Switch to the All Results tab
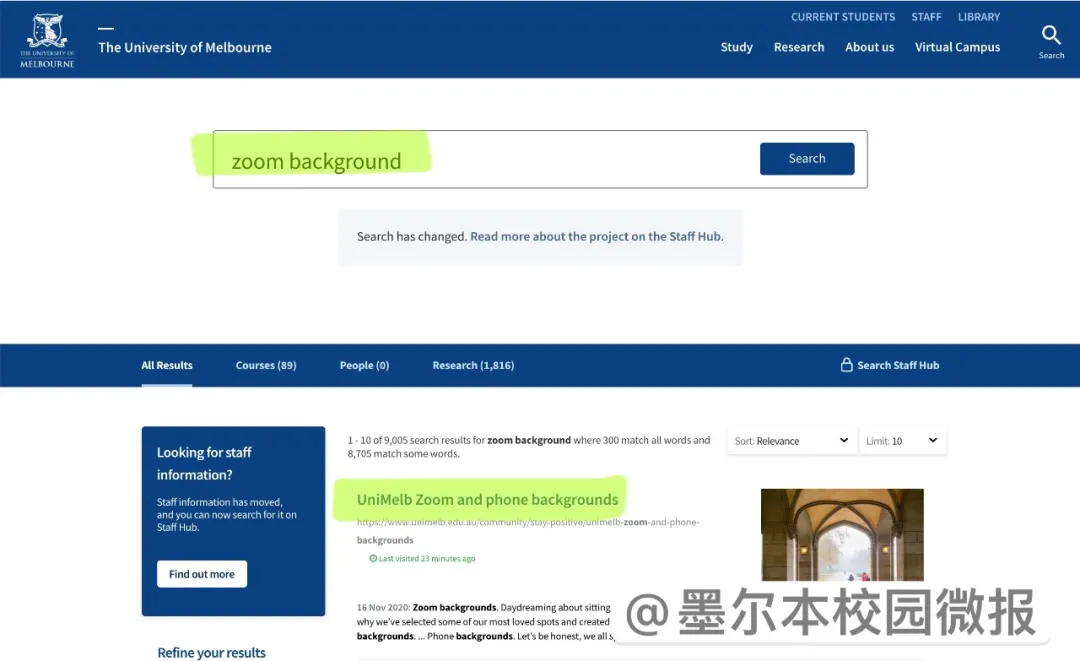The image size is (1080, 661). click(x=167, y=366)
